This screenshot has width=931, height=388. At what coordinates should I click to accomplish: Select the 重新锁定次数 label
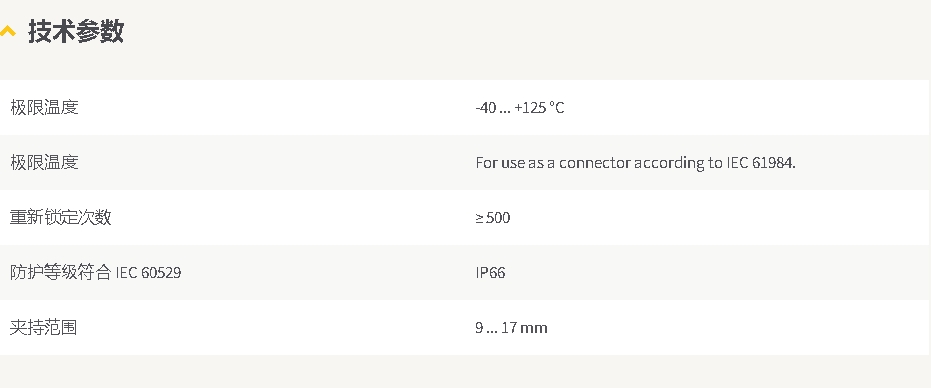[61, 217]
